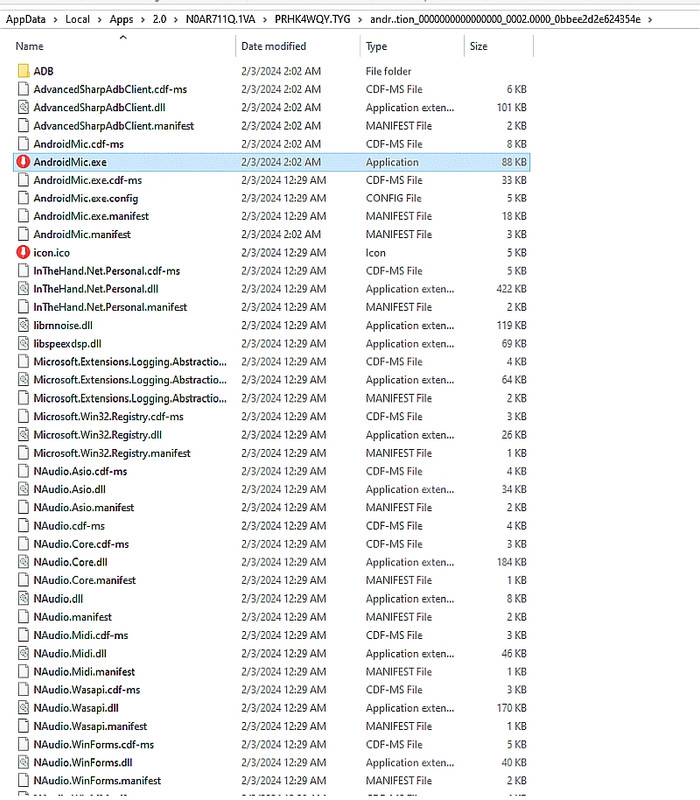
Task: Click the NAudio.WinForms.dll file icon
Action: tap(23, 762)
